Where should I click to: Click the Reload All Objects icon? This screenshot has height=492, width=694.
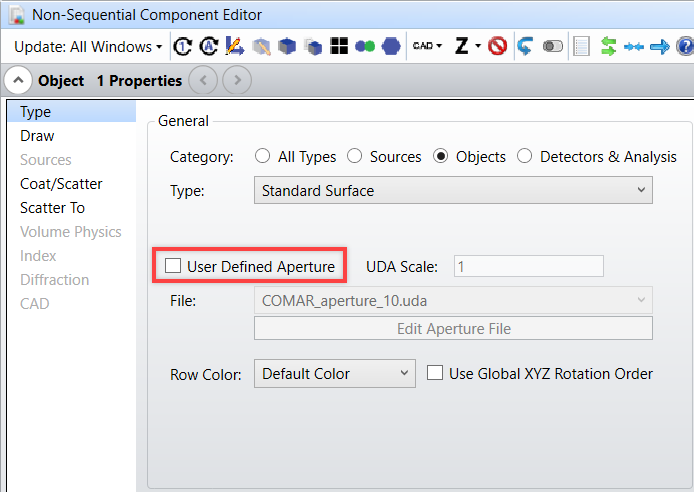click(208, 46)
